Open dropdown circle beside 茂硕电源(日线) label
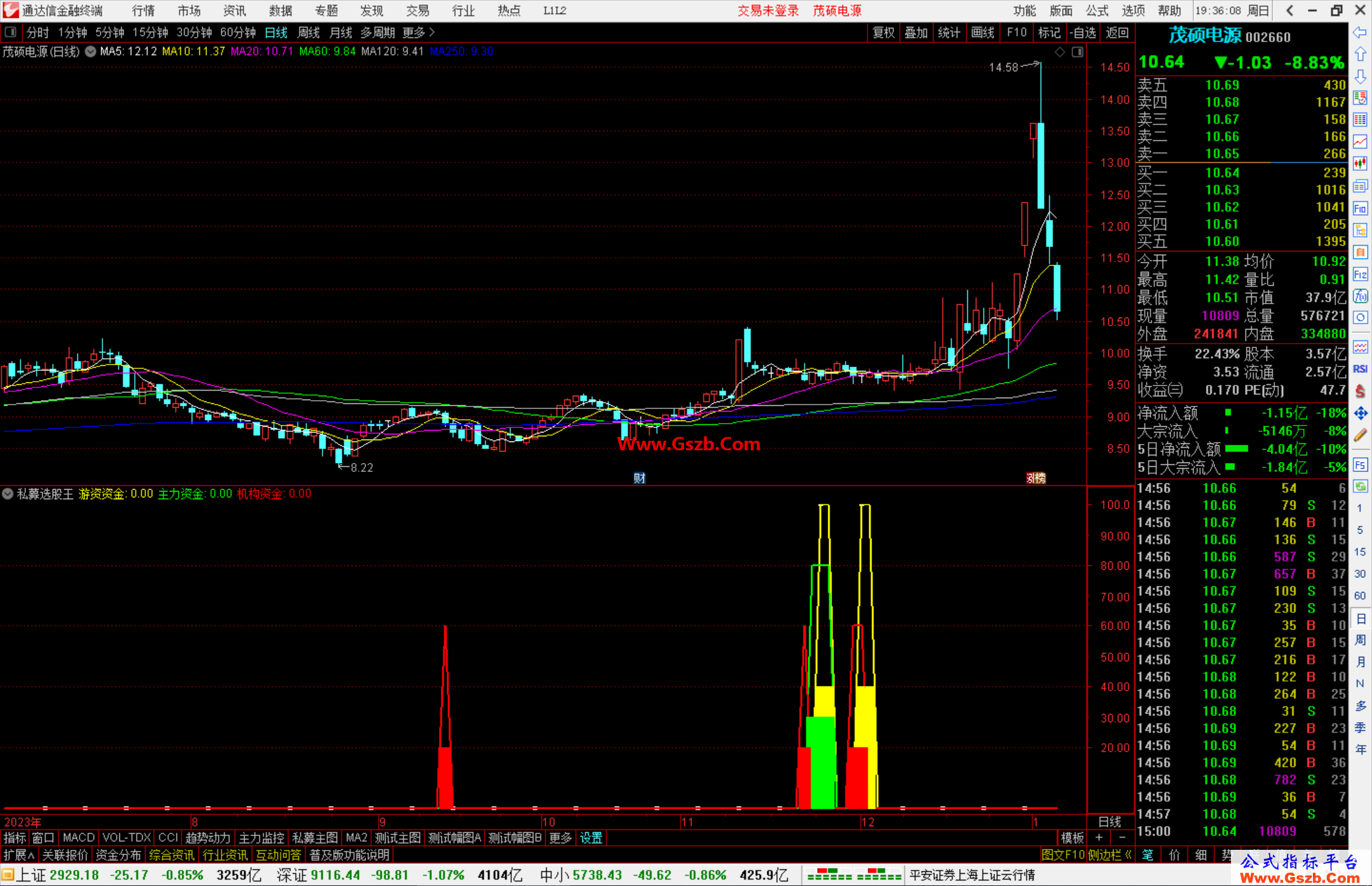 (x=90, y=51)
